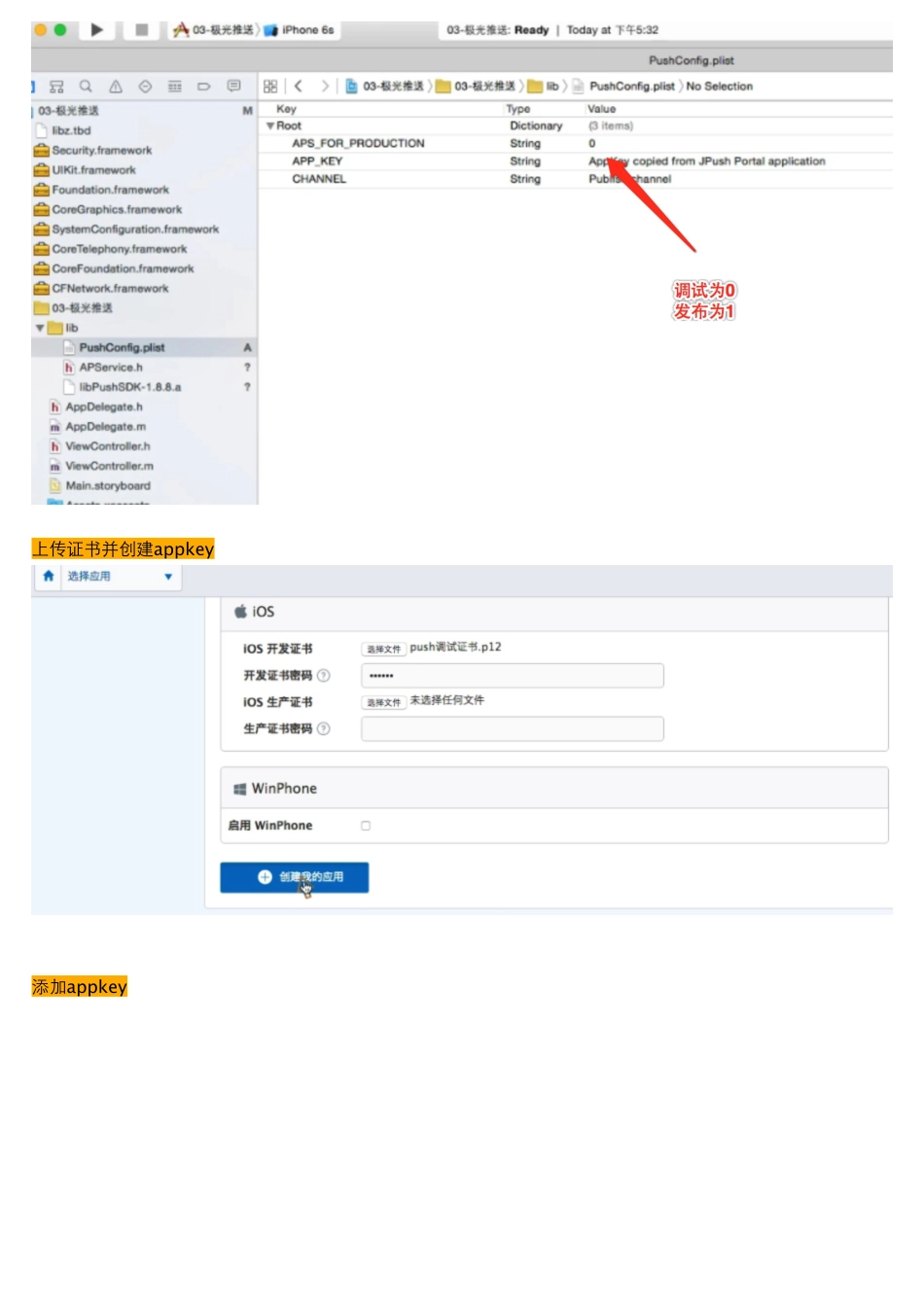This screenshot has height=1308, width=924.
Task: Open the debug navigator icon
Action: (175, 87)
